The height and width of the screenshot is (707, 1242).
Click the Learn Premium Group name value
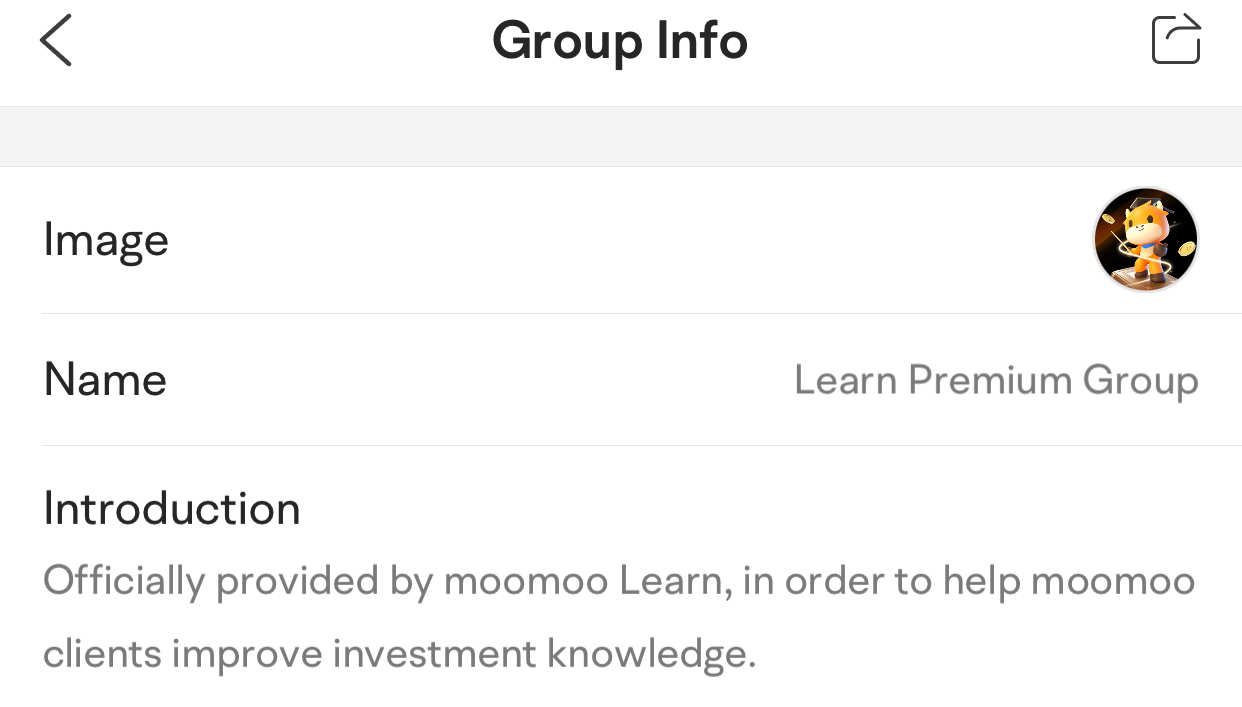(996, 381)
